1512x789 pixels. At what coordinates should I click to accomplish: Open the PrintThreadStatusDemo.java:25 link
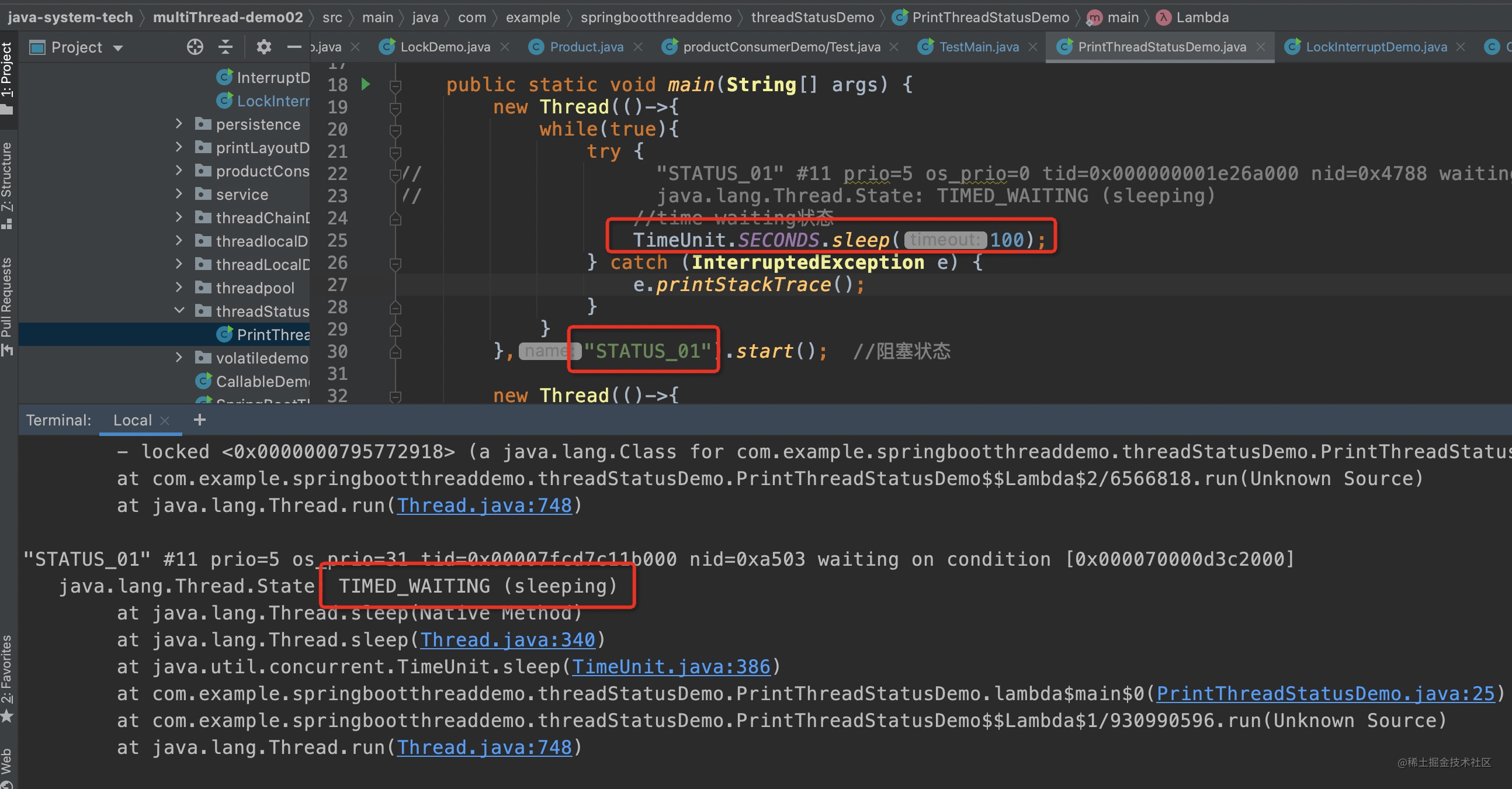tap(1325, 693)
